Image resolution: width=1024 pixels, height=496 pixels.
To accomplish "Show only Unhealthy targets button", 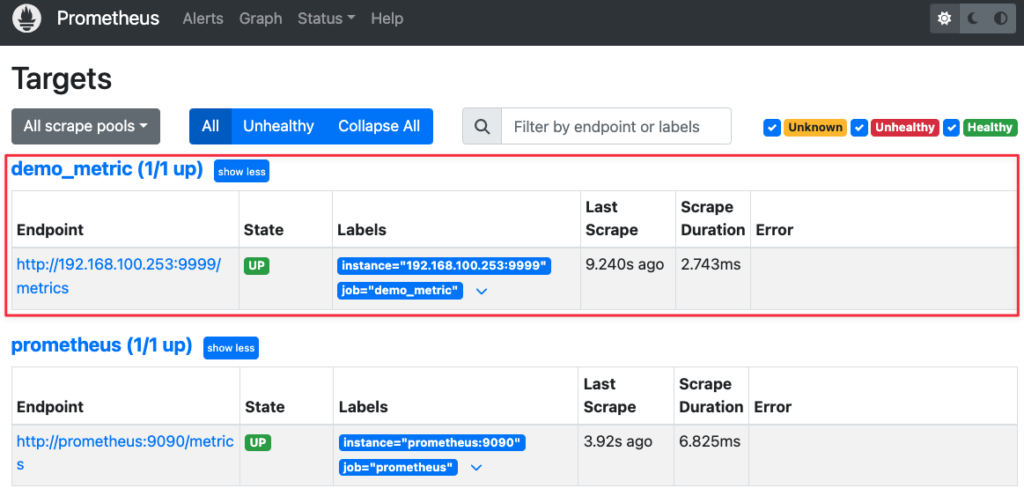I will point(278,127).
